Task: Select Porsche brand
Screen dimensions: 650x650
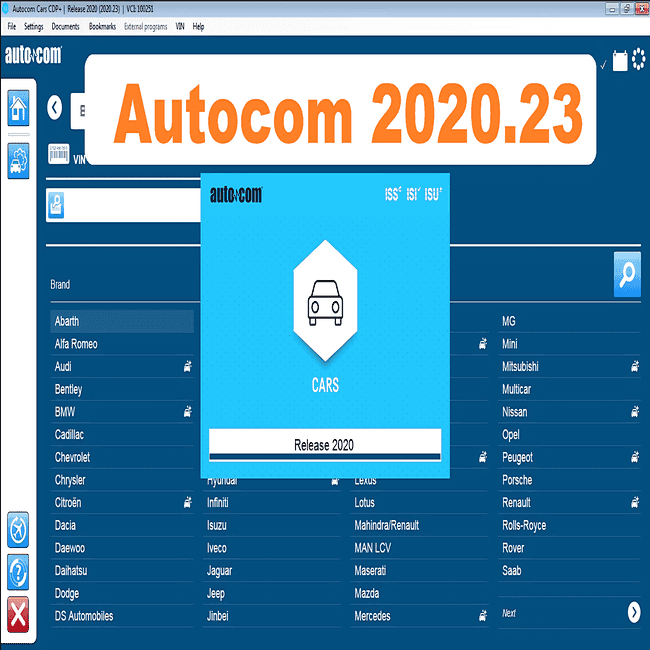Action: coord(570,480)
